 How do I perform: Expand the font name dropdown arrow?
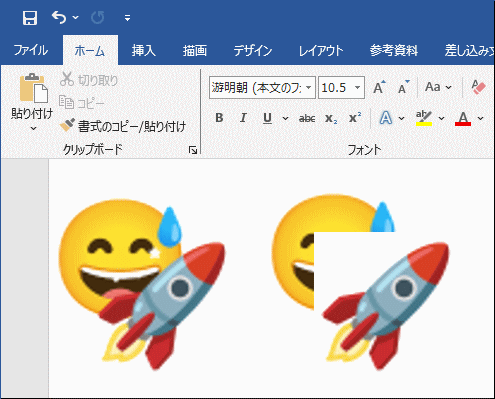click(309, 88)
